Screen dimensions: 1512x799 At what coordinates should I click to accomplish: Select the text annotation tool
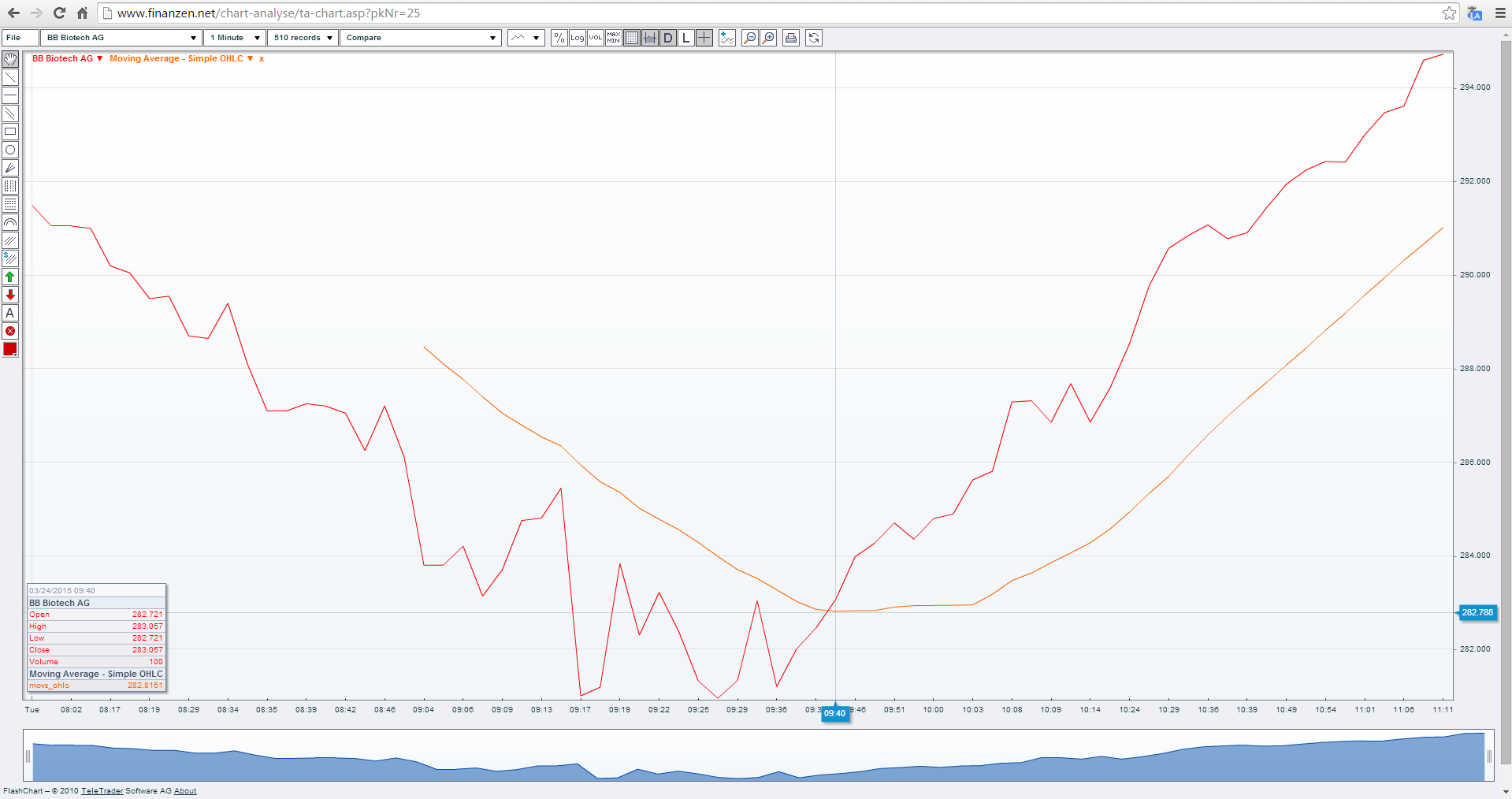point(10,313)
